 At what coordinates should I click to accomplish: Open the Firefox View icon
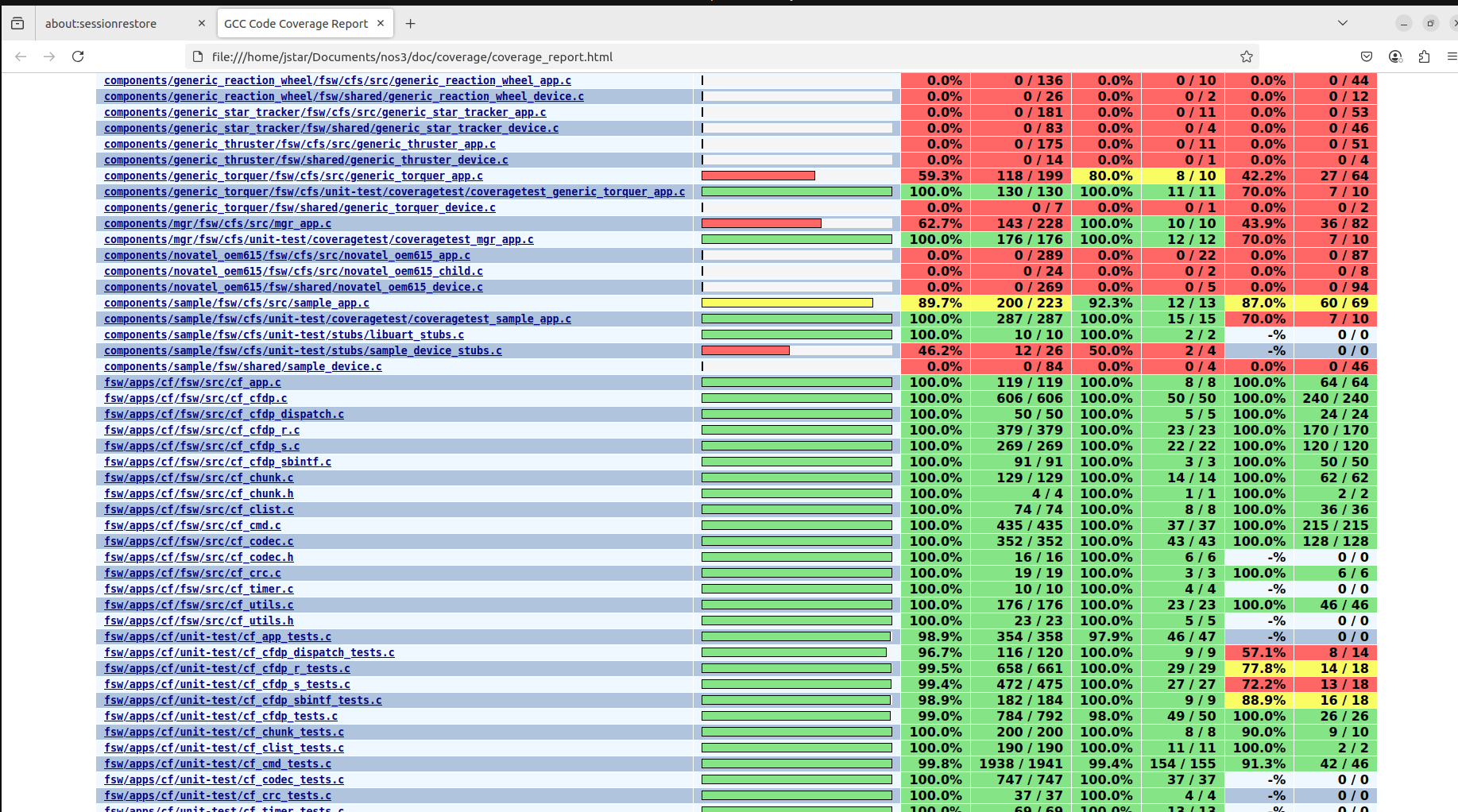[17, 23]
